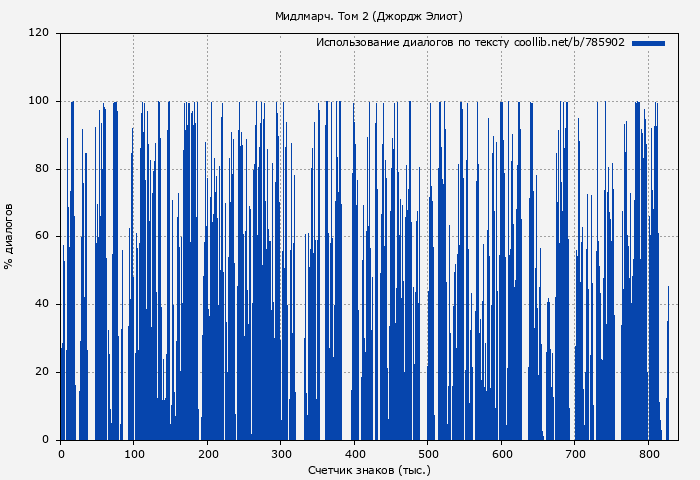Viewport: 700px width, 480px height.
Task: Select the 'Счетчик знаков (тыс.)' x-axis label
Action: click(369, 469)
